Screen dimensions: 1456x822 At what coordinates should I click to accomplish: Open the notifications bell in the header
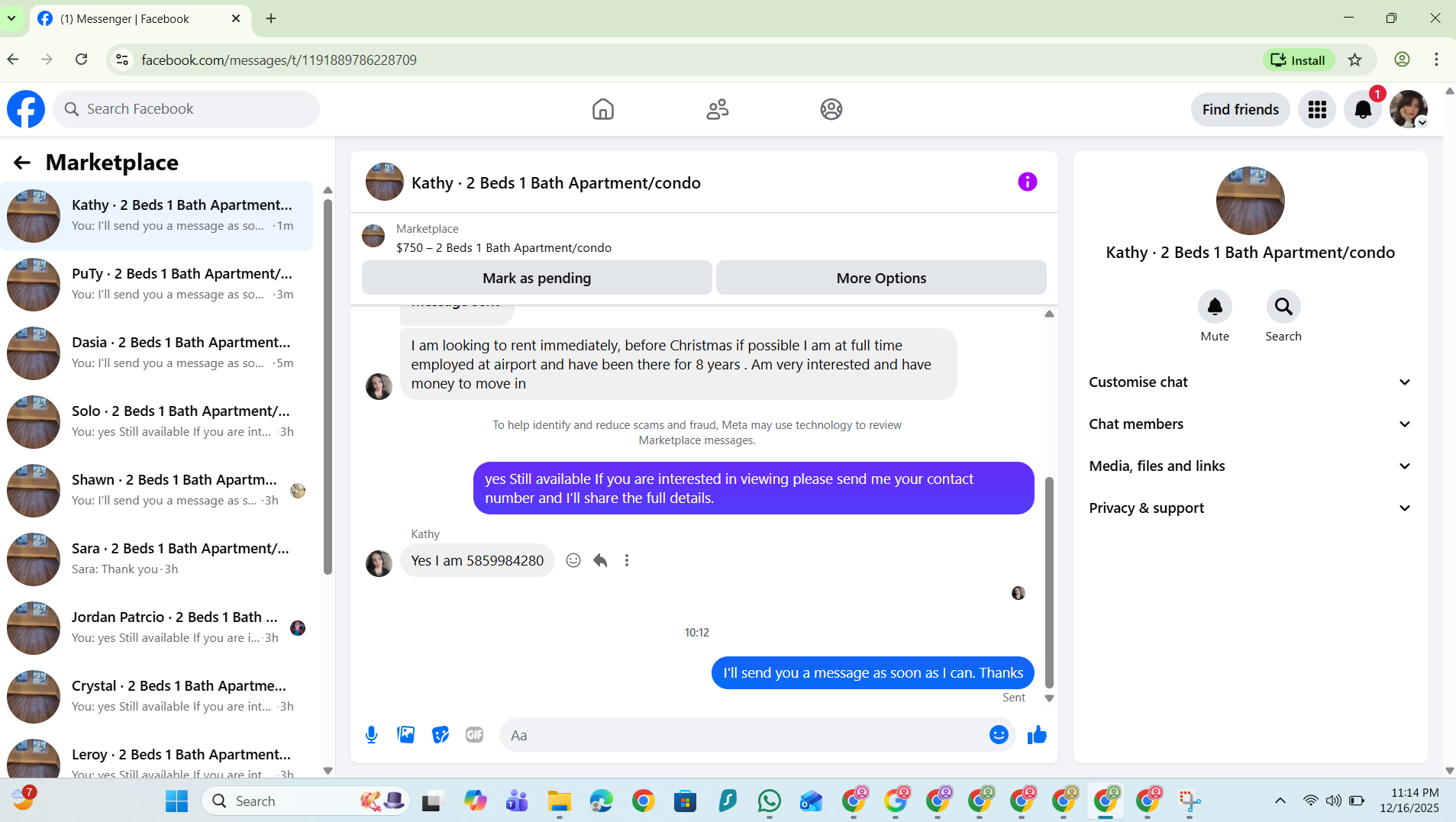pos(1363,110)
